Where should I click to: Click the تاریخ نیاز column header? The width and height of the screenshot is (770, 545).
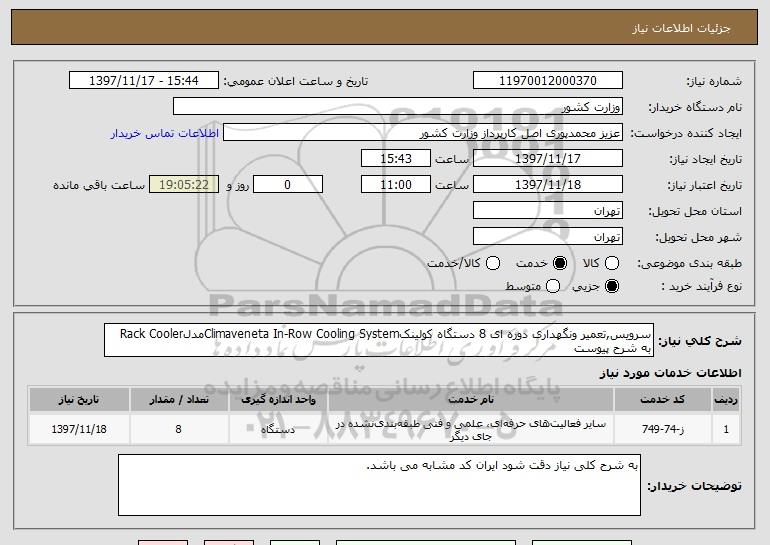[x=79, y=400]
